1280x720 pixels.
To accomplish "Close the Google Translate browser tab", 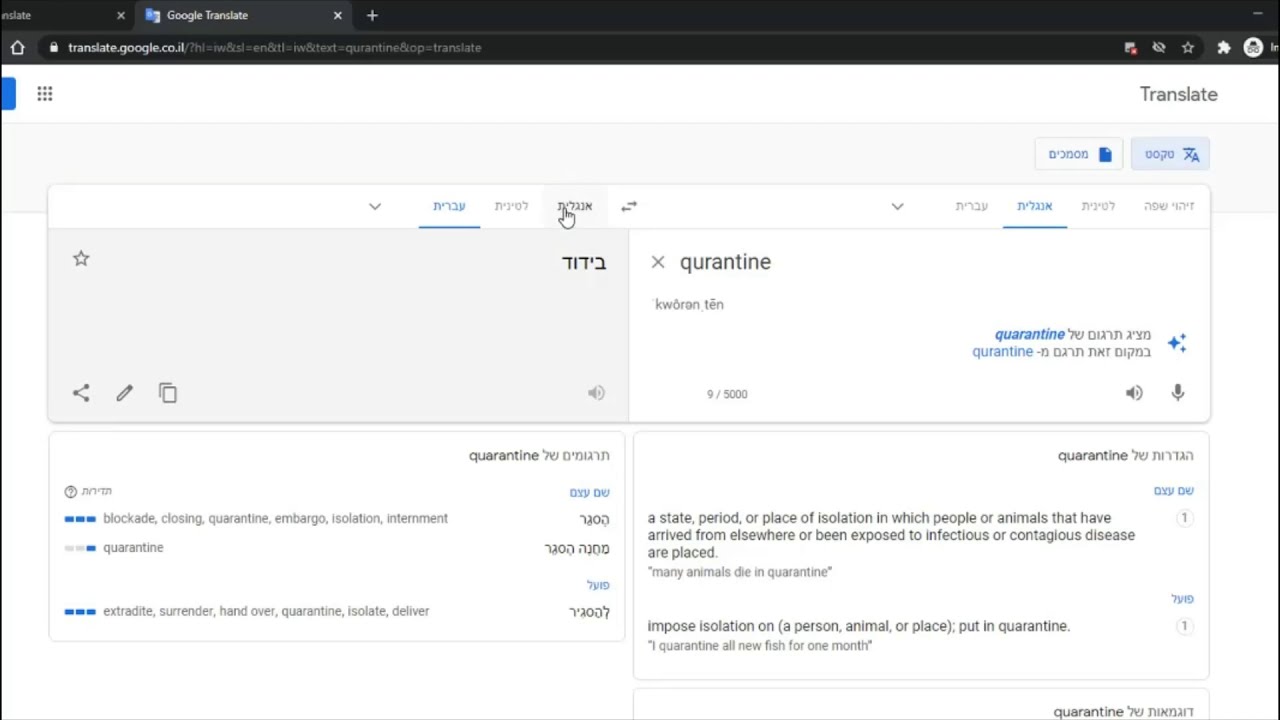I will pos(337,15).
